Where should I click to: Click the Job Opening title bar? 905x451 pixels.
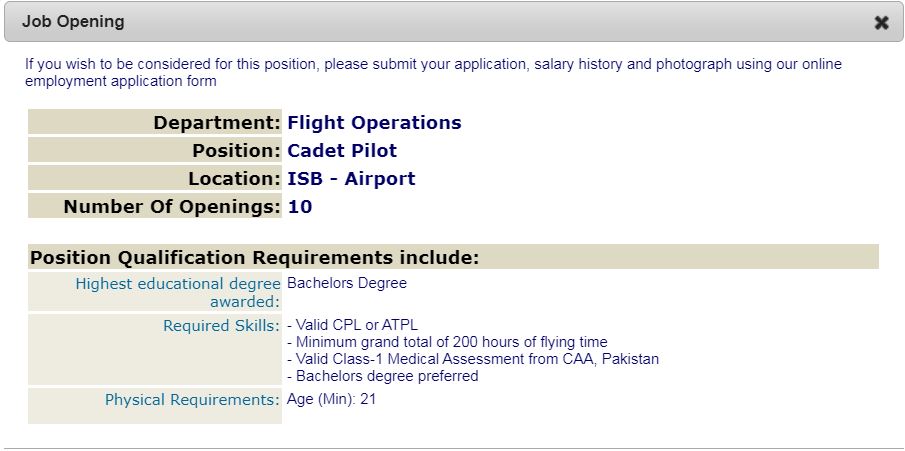pos(400,21)
